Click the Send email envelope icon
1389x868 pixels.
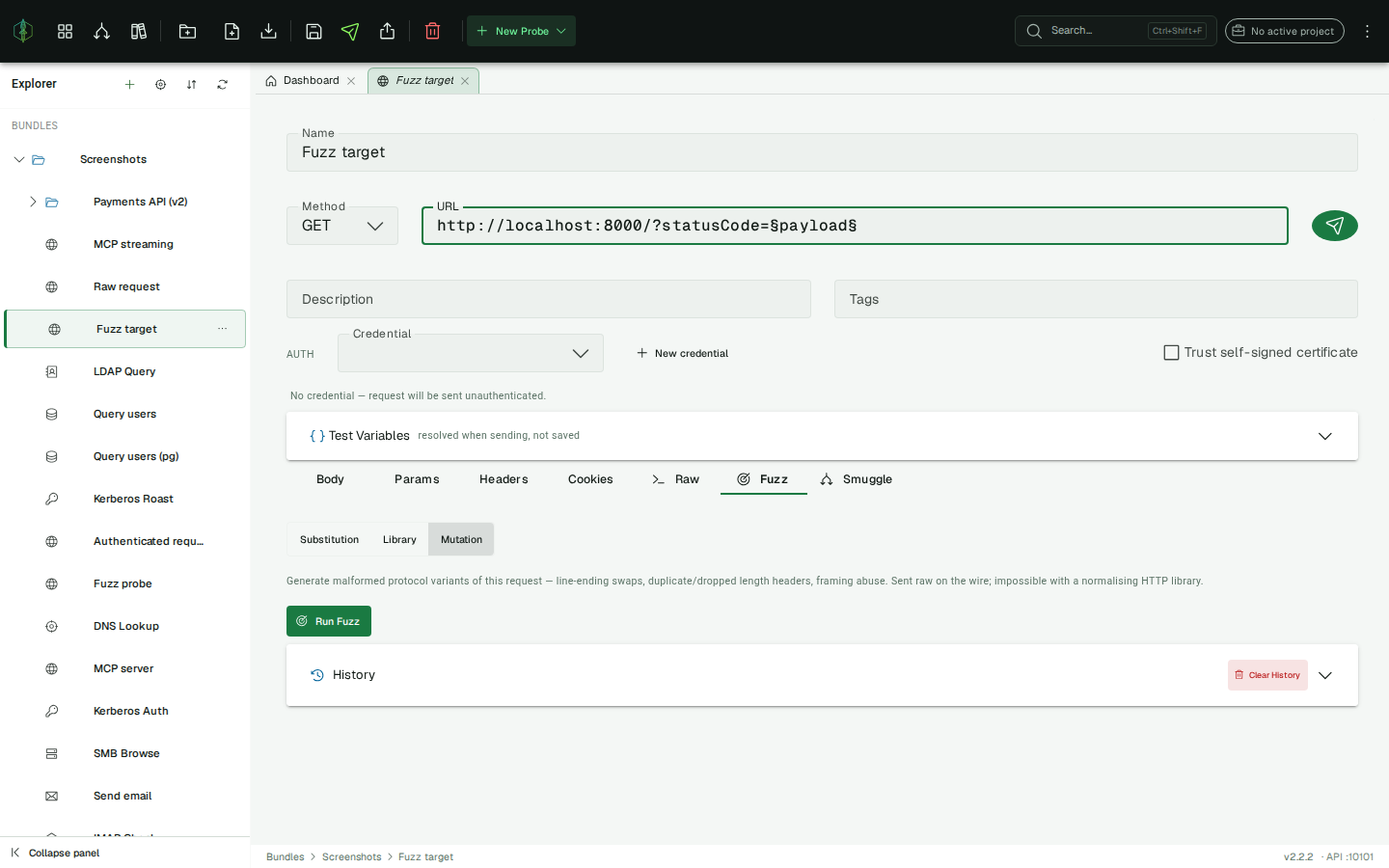[51, 796]
